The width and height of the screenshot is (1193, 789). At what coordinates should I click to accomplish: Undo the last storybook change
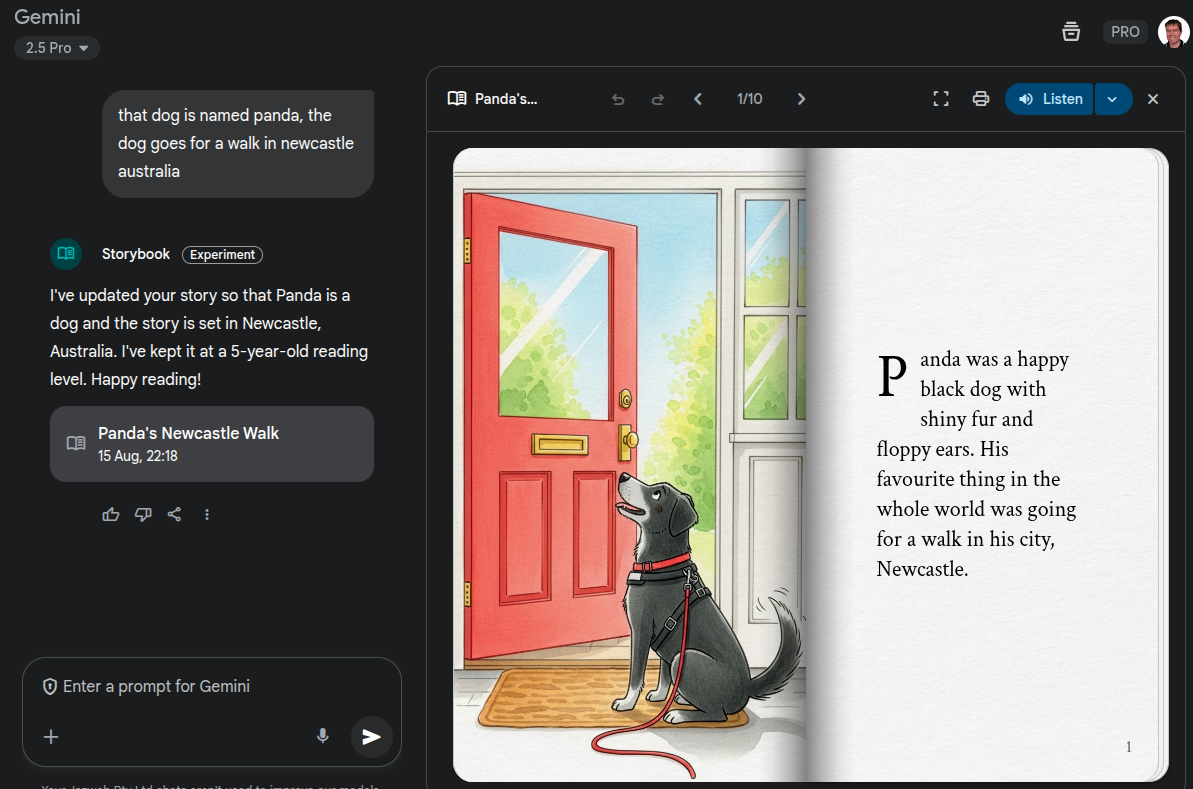618,99
